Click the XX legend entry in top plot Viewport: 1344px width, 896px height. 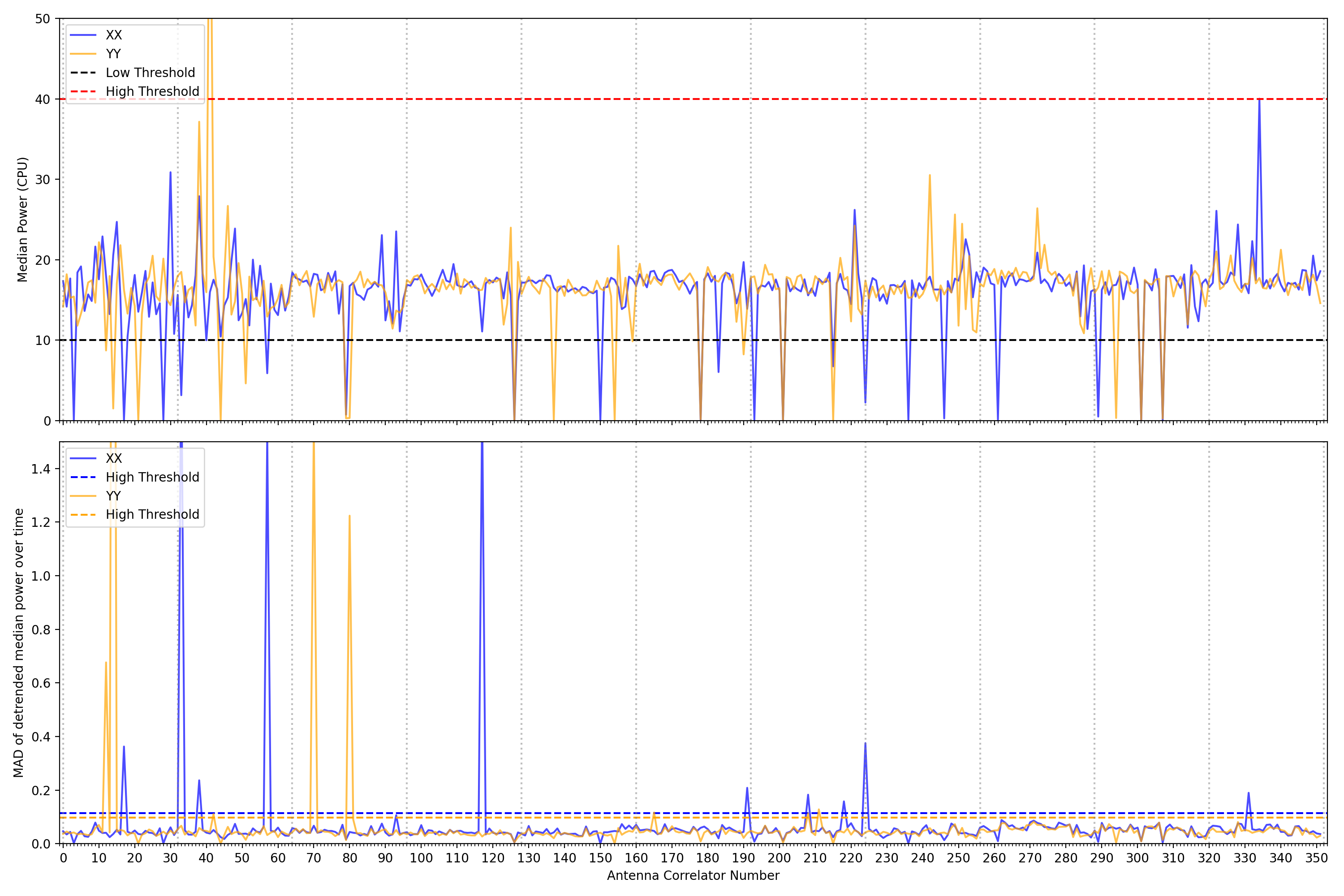point(113,35)
